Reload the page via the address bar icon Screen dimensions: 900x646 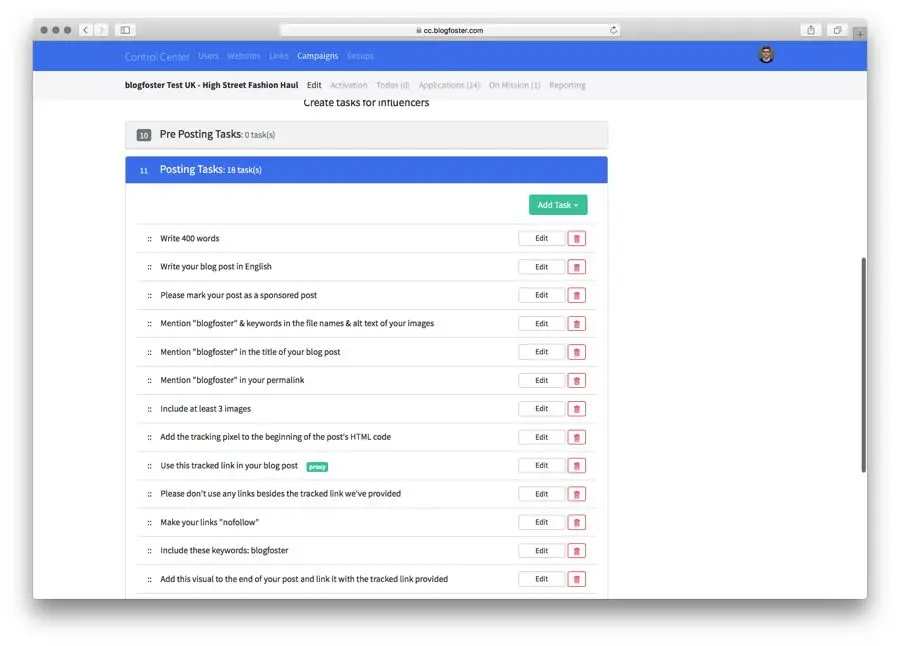(x=613, y=30)
